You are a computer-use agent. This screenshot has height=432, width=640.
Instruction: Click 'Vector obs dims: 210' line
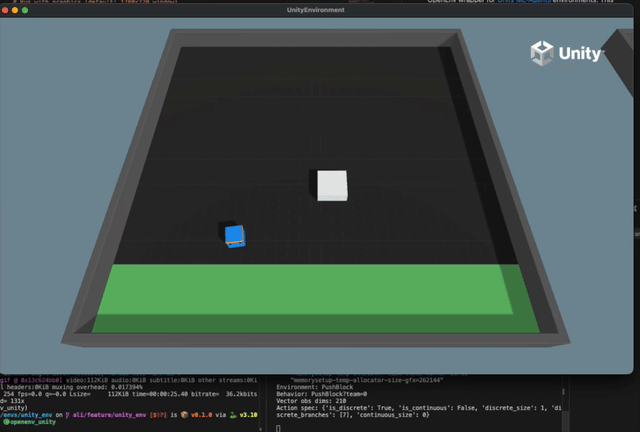point(311,401)
